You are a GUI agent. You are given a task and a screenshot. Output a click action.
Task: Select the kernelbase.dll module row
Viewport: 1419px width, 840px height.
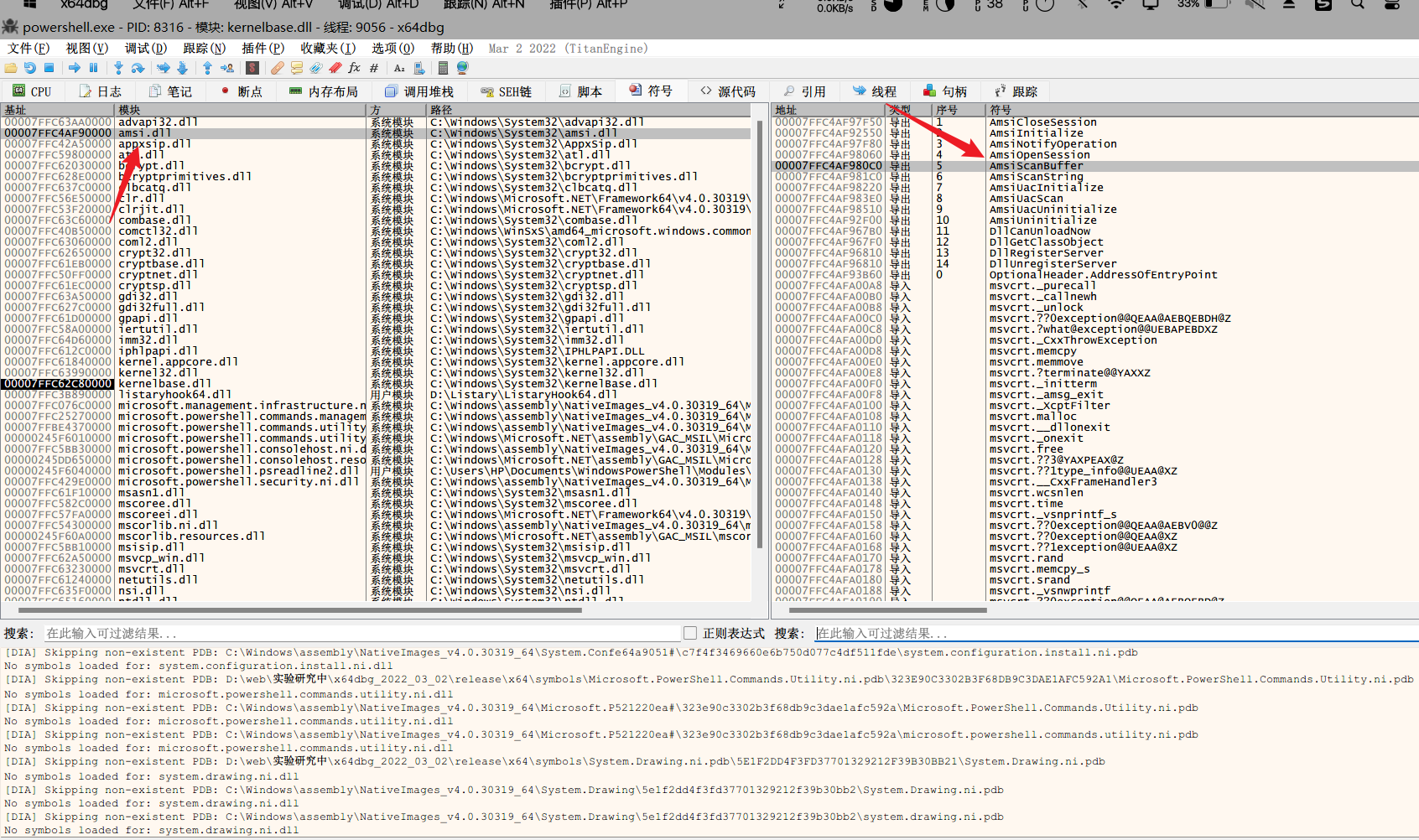[376, 384]
